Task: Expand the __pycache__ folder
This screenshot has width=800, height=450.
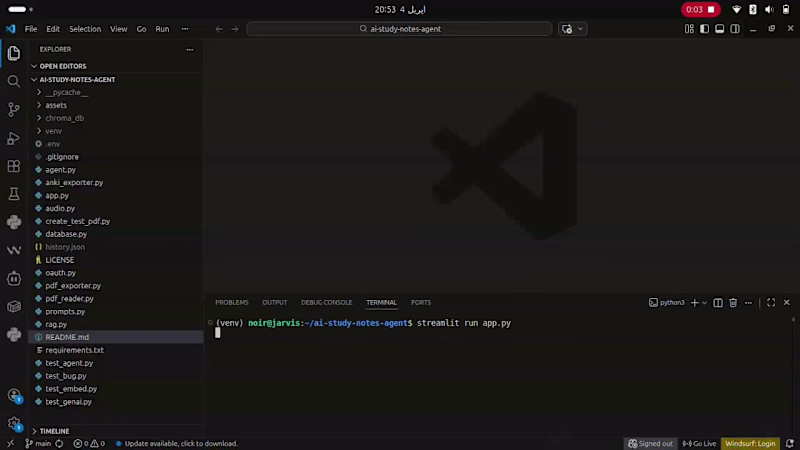Action: pyautogui.click(x=39, y=92)
